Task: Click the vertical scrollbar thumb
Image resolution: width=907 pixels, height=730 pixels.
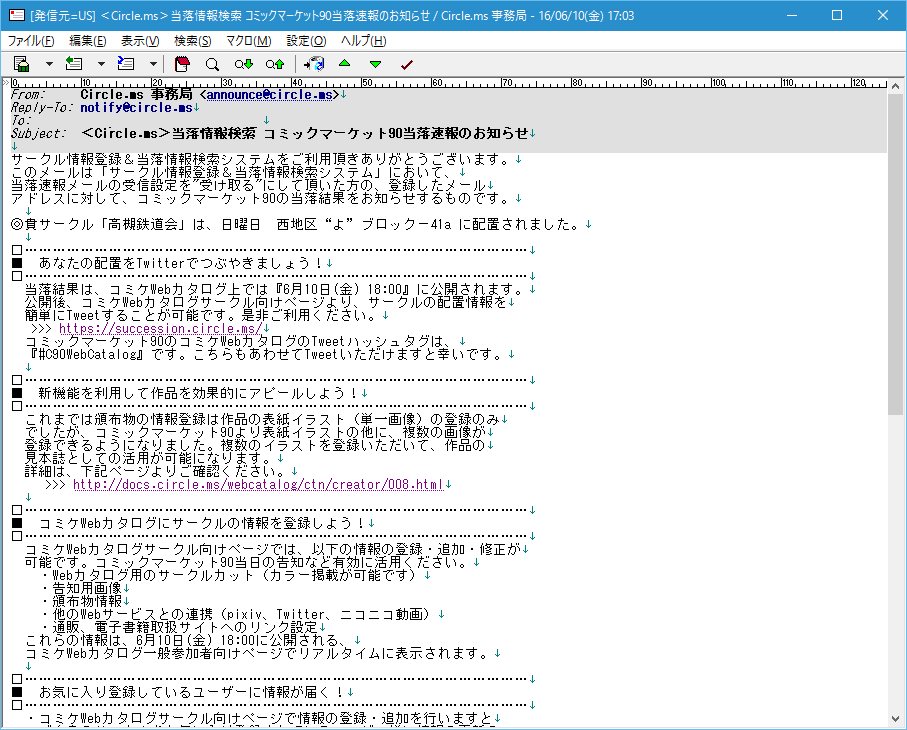Action: click(895, 253)
